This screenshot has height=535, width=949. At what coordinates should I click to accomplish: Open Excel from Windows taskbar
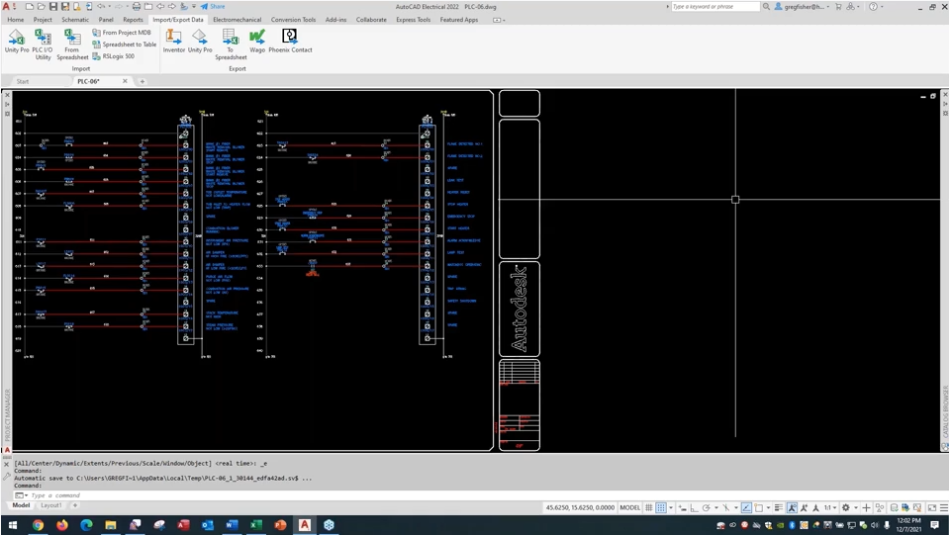pyautogui.click(x=256, y=525)
